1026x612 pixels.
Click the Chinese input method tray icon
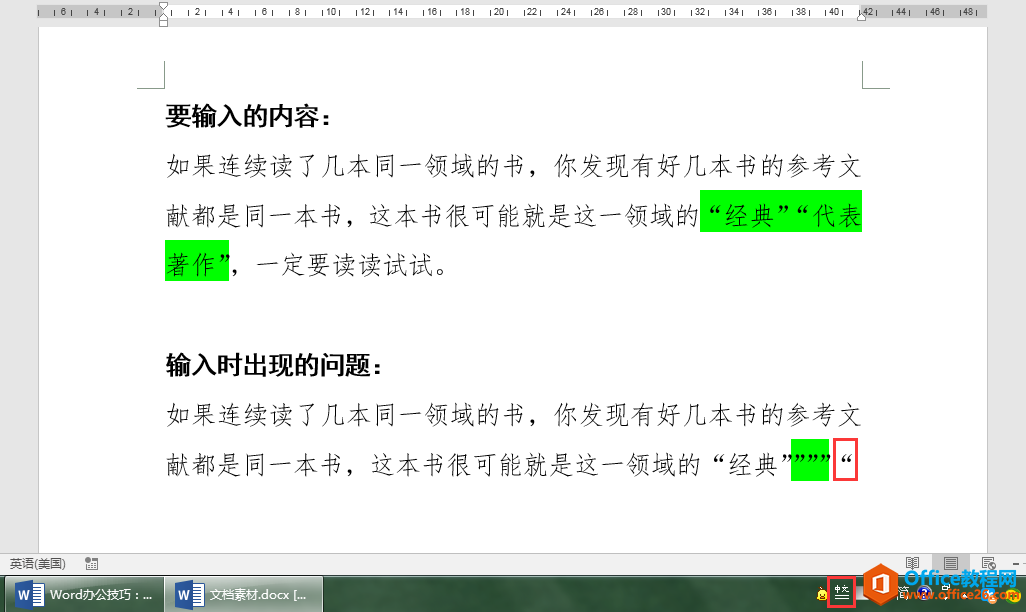tap(841, 593)
